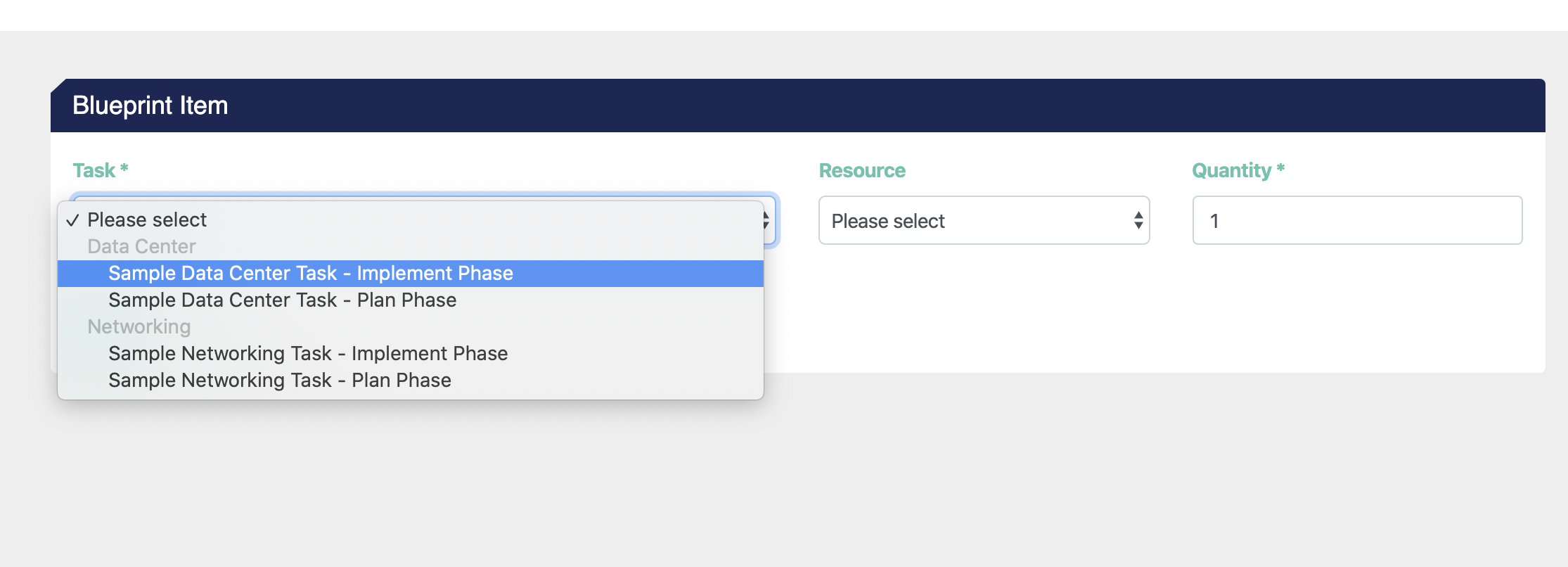Click the asterisk next to Task label
This screenshot has height=567, width=1568.
click(124, 169)
